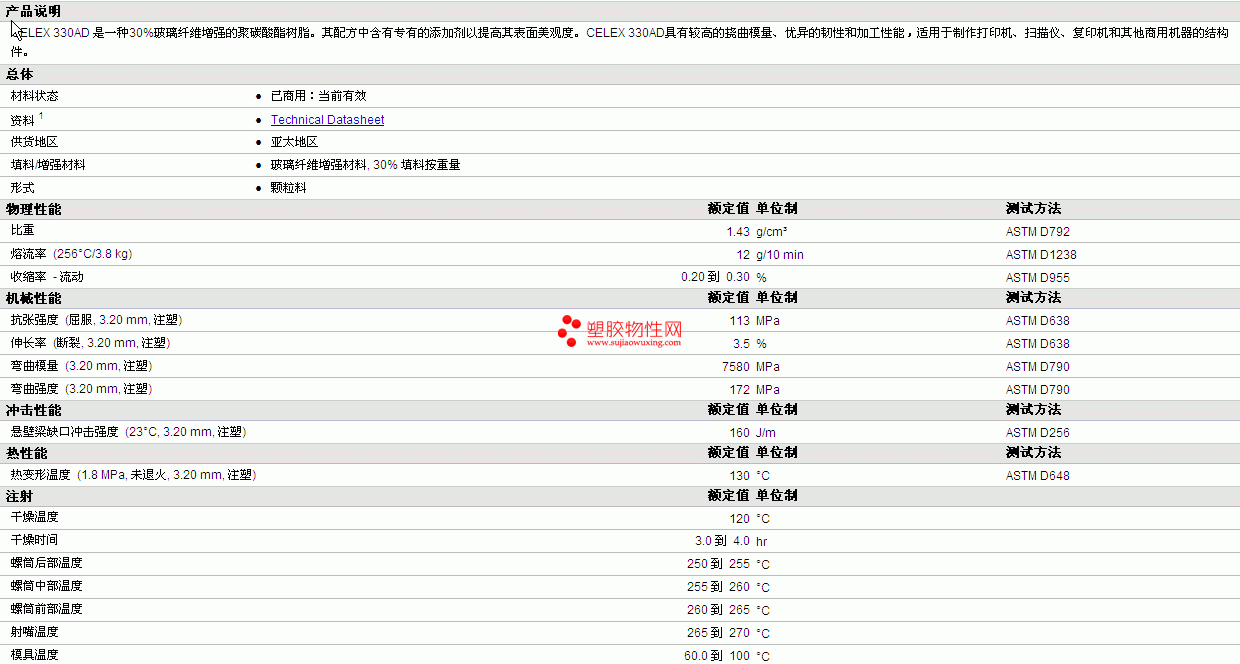Click the elongation value 3.5
This screenshot has width=1240, height=664.
[742, 344]
